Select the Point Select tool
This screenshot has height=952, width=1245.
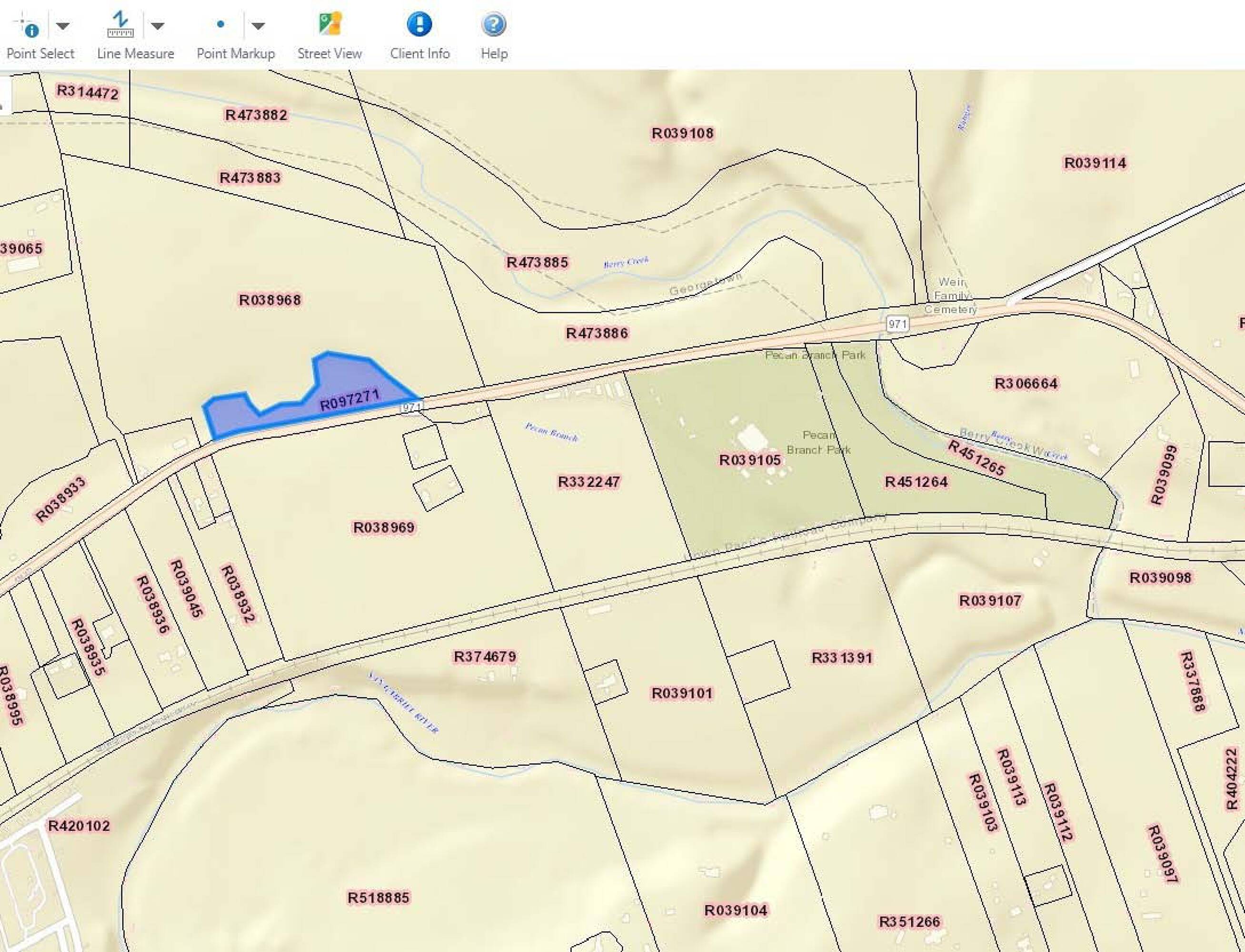tap(27, 26)
